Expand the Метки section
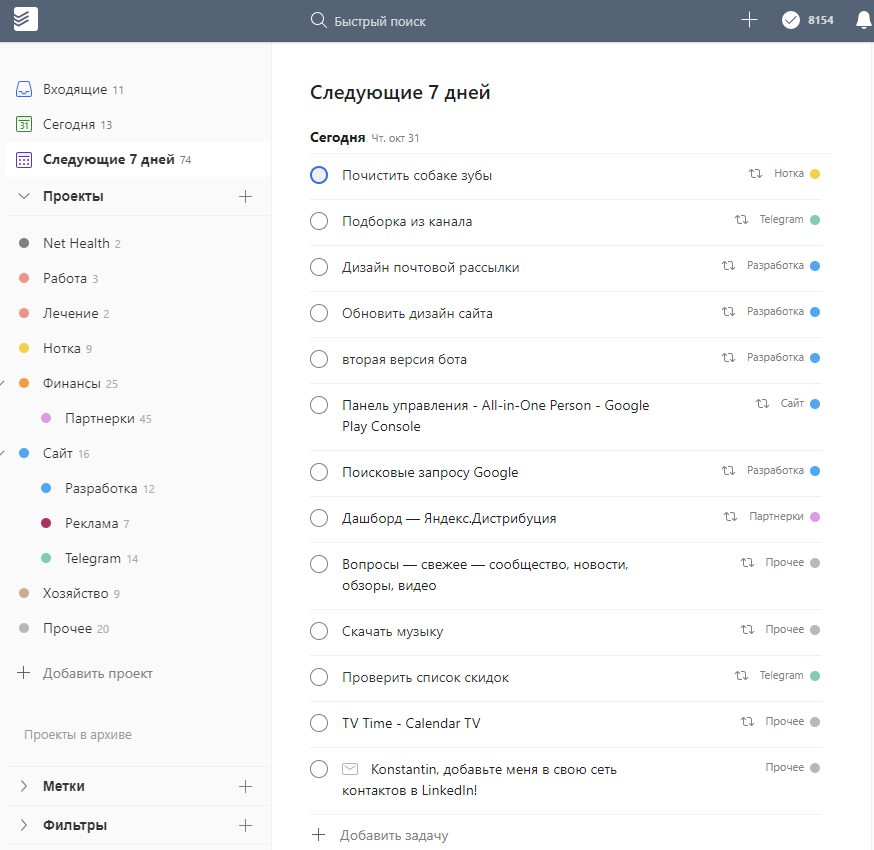The image size is (874, 850). click(x=23, y=786)
